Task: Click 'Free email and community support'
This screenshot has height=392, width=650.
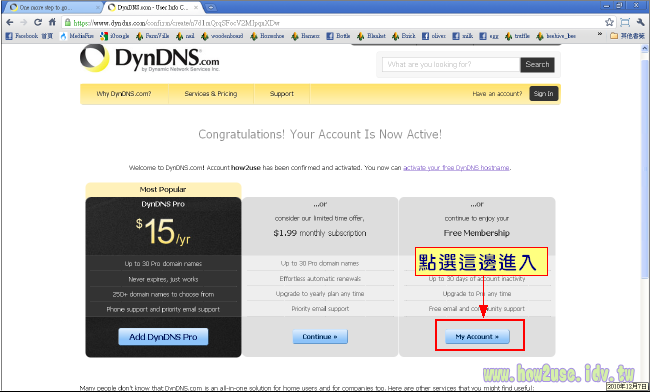Action: [x=477, y=309]
